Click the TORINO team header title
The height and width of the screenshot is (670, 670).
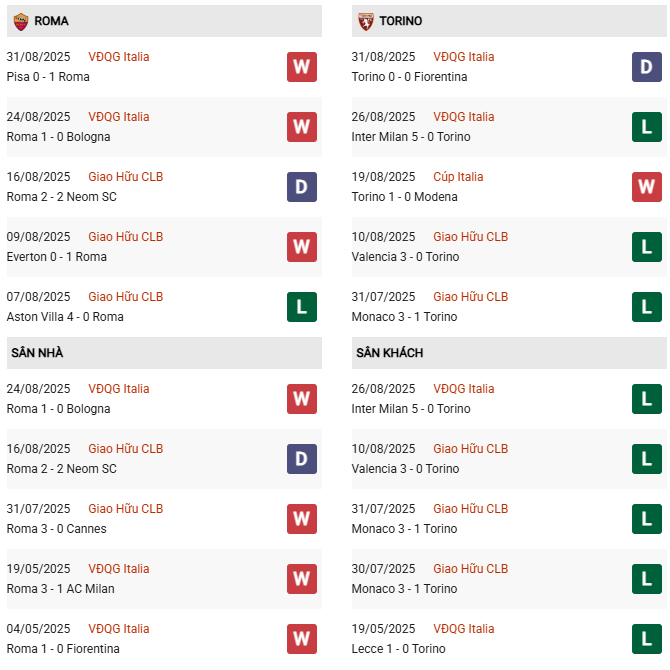click(x=401, y=21)
